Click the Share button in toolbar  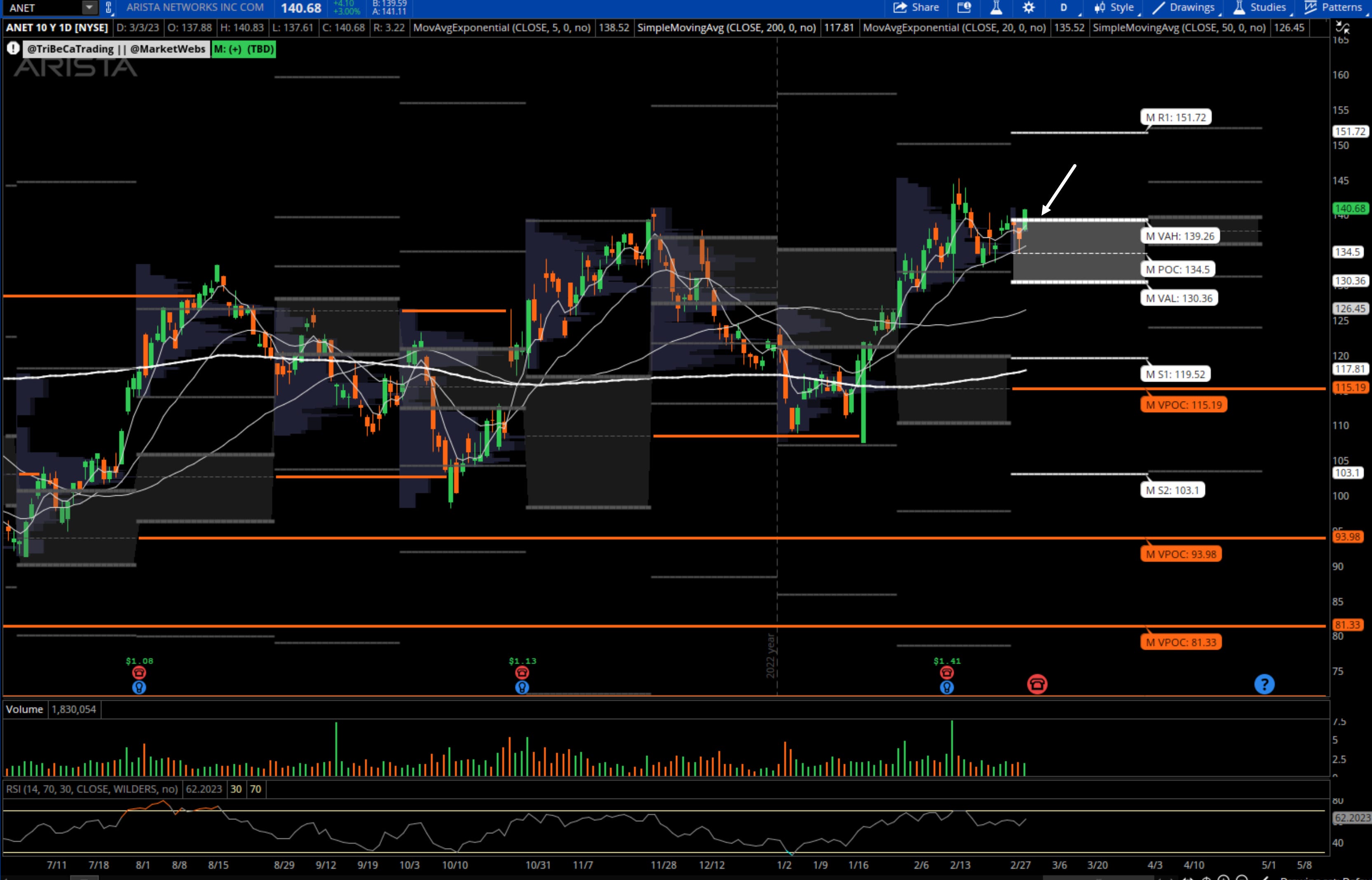click(x=916, y=7)
